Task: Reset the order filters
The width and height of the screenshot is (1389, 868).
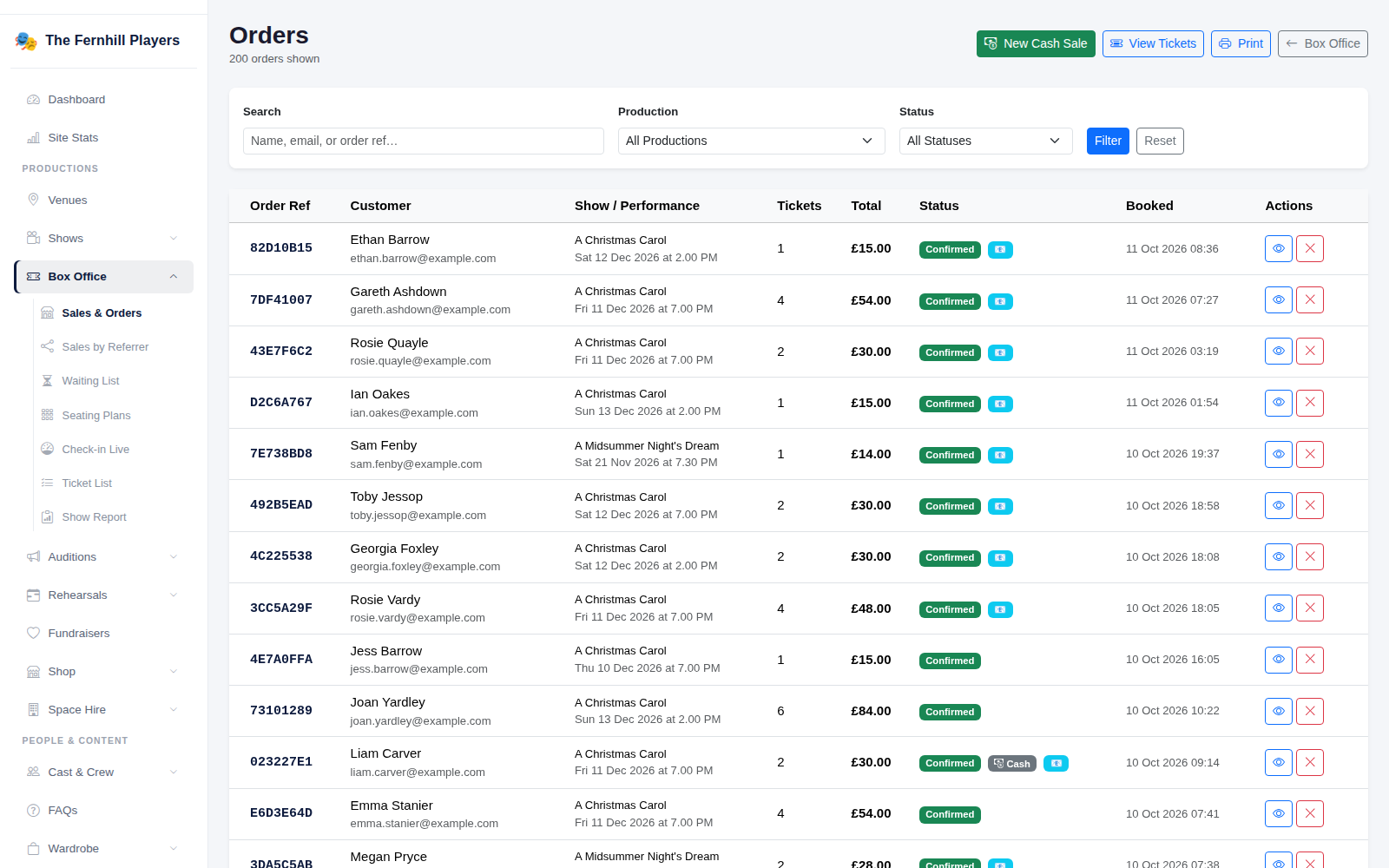Action: pos(1160,141)
